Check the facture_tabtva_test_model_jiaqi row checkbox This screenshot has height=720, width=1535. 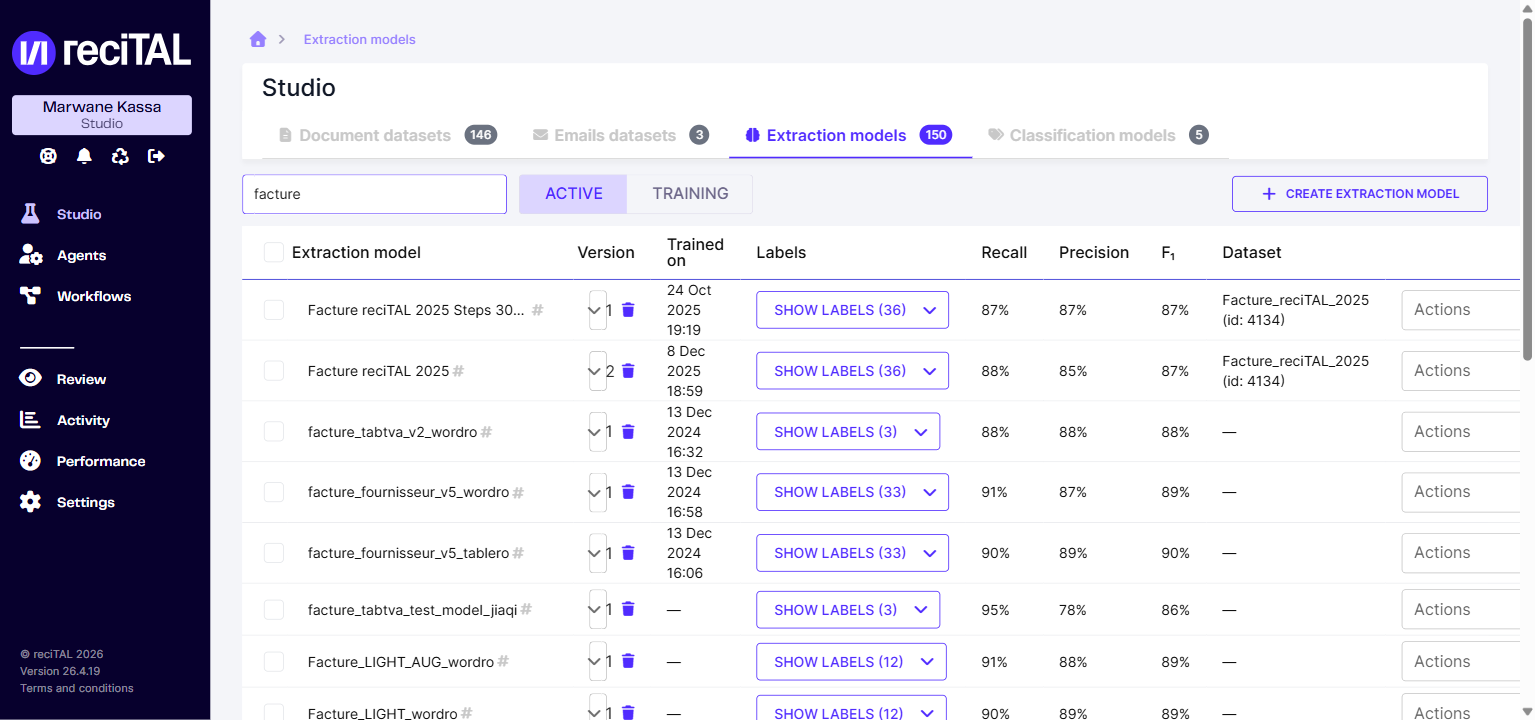point(274,610)
